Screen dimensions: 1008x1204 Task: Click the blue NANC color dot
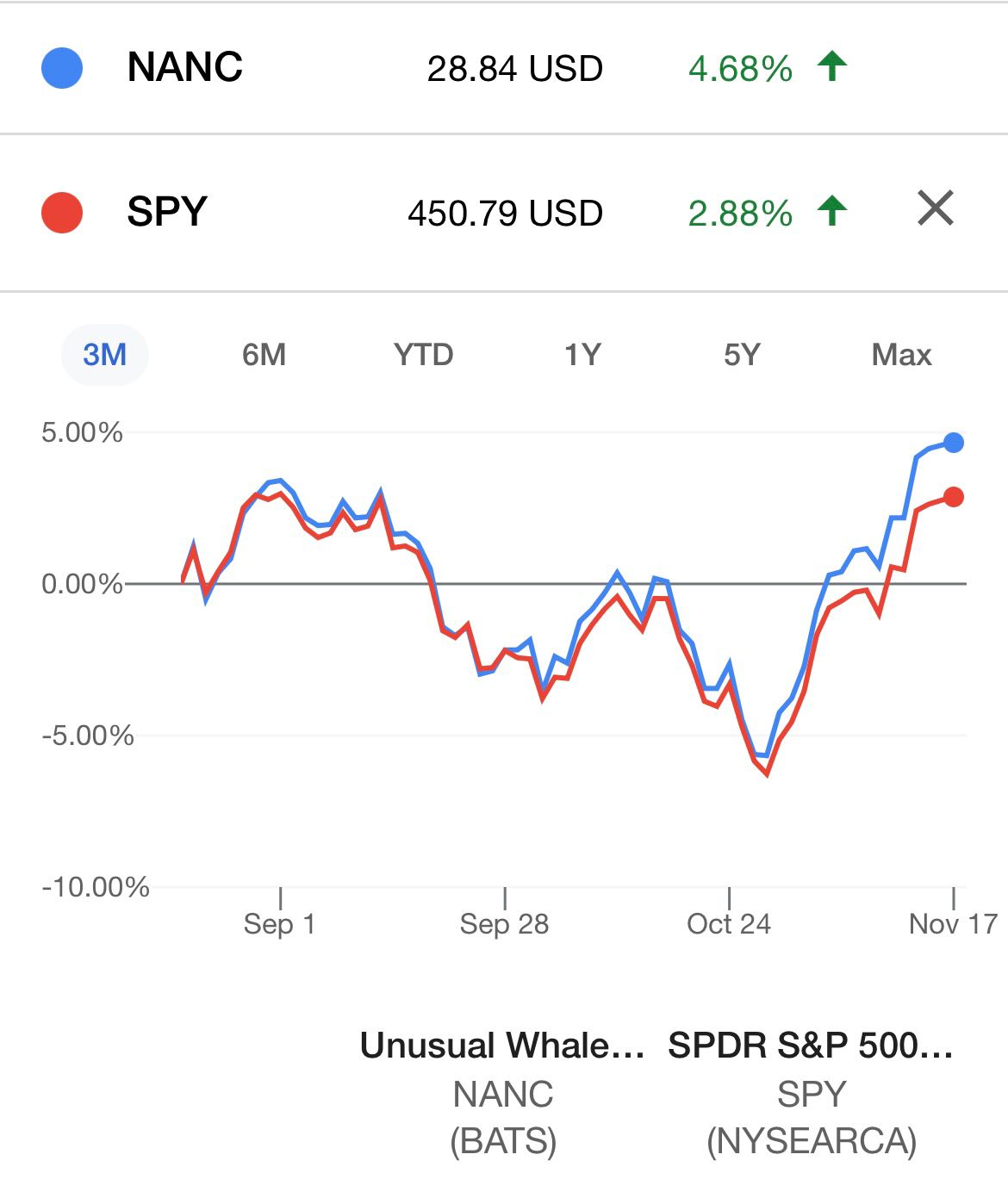pos(62,68)
